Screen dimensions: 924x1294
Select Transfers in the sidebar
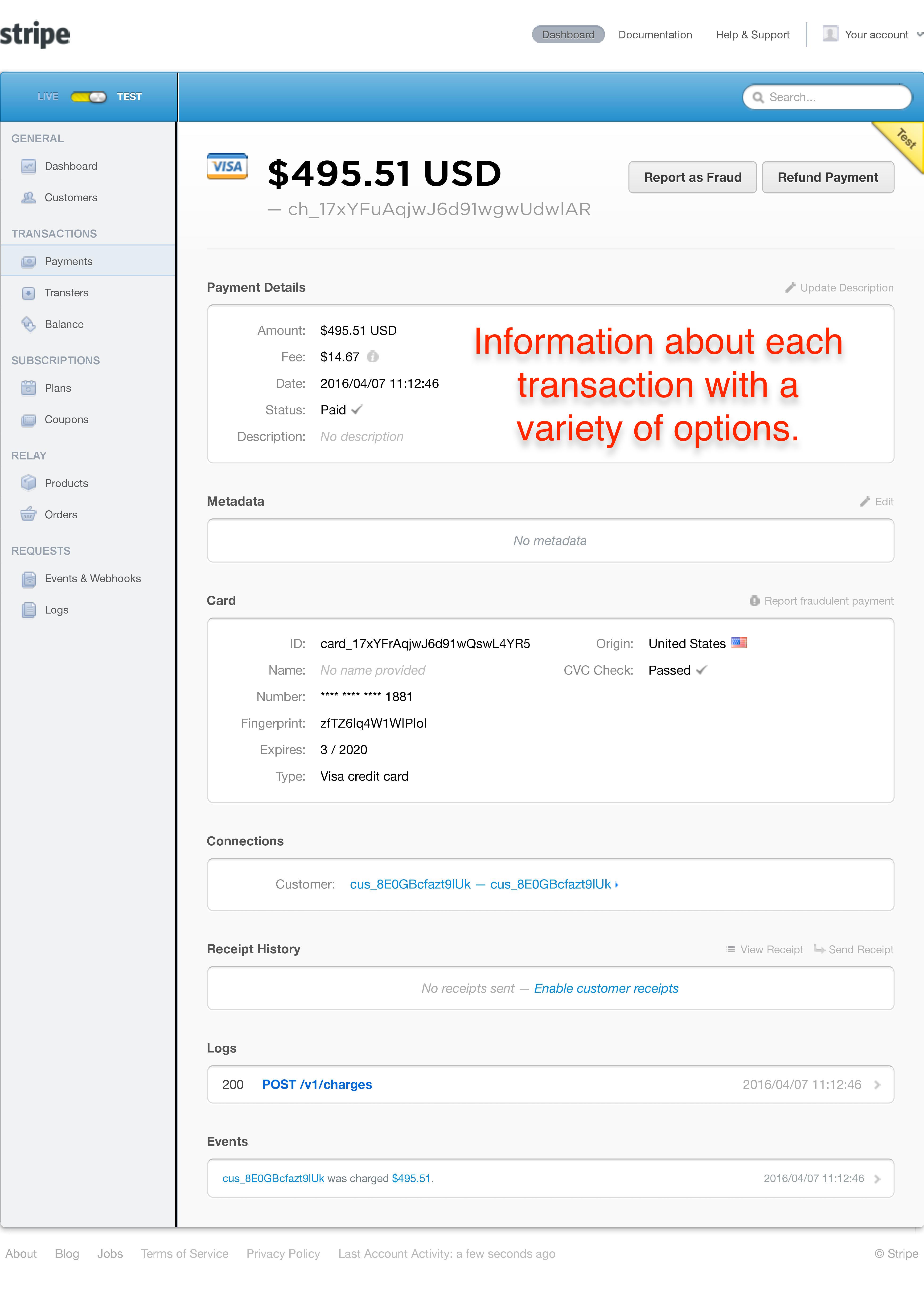click(x=66, y=293)
